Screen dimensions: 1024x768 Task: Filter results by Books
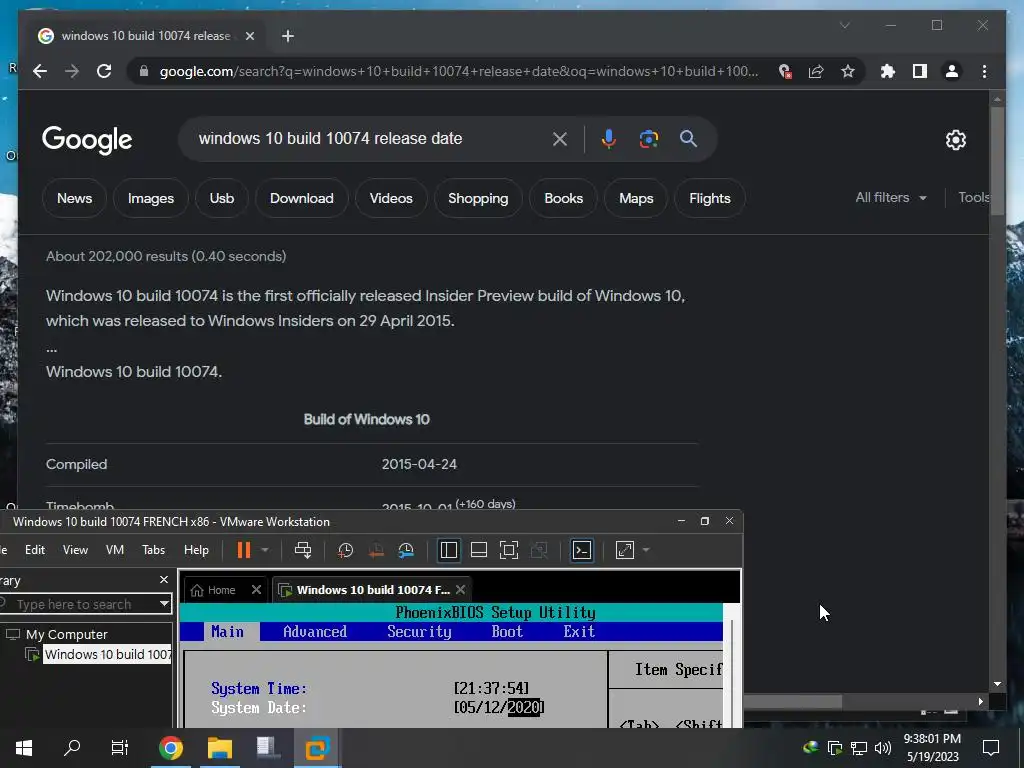[x=564, y=198]
